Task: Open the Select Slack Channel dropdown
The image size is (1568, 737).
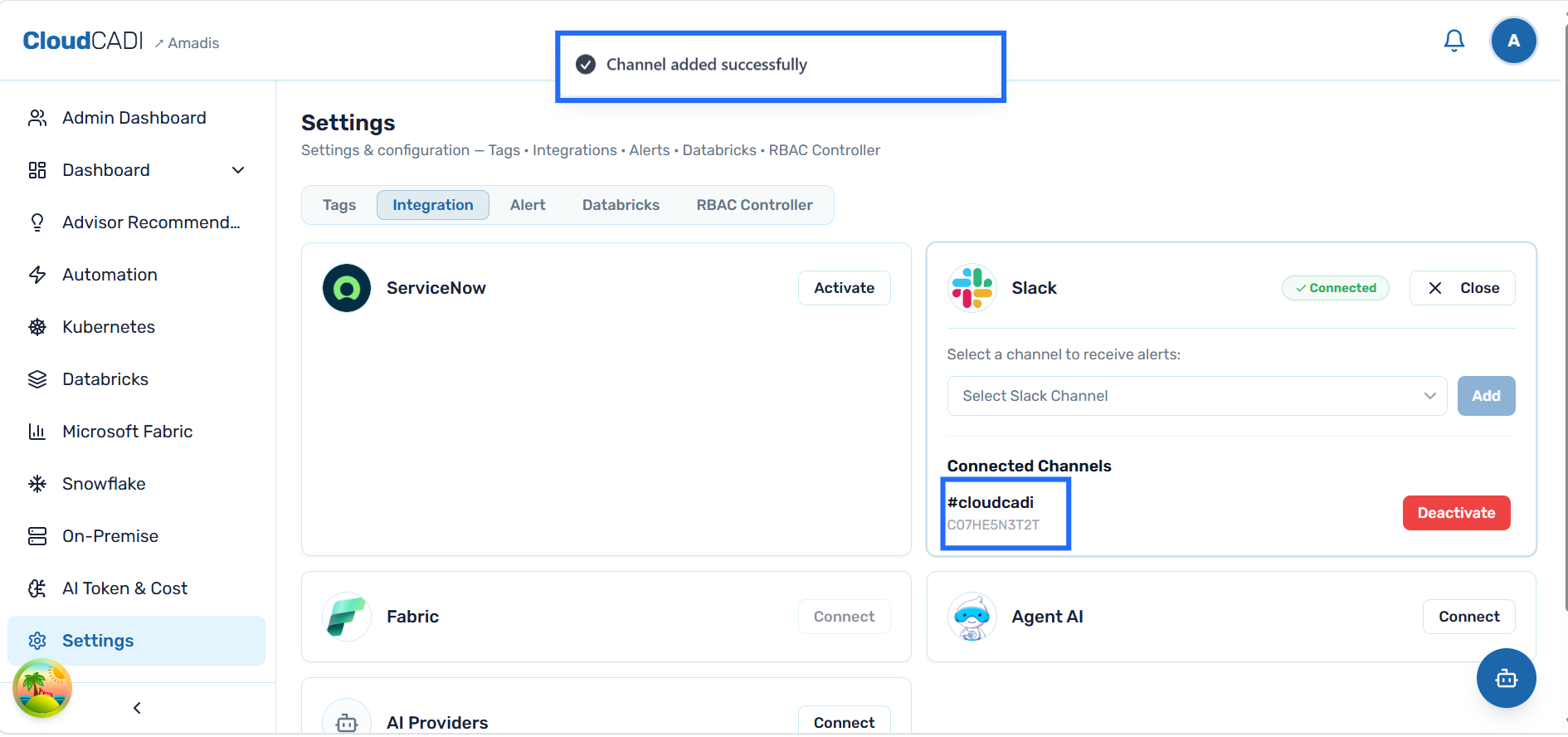Action: point(1197,396)
